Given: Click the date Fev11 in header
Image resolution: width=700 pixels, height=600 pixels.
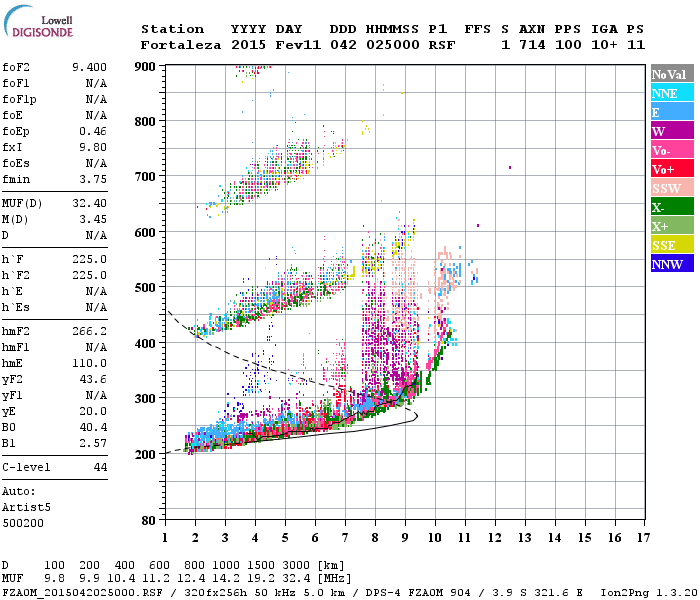Looking at the screenshot, I should pos(298,45).
